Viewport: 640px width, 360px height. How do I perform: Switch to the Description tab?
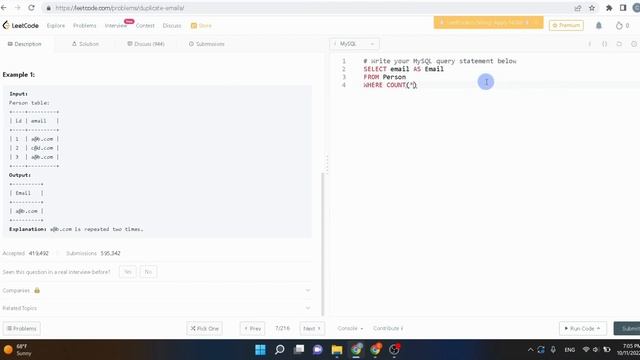24,44
